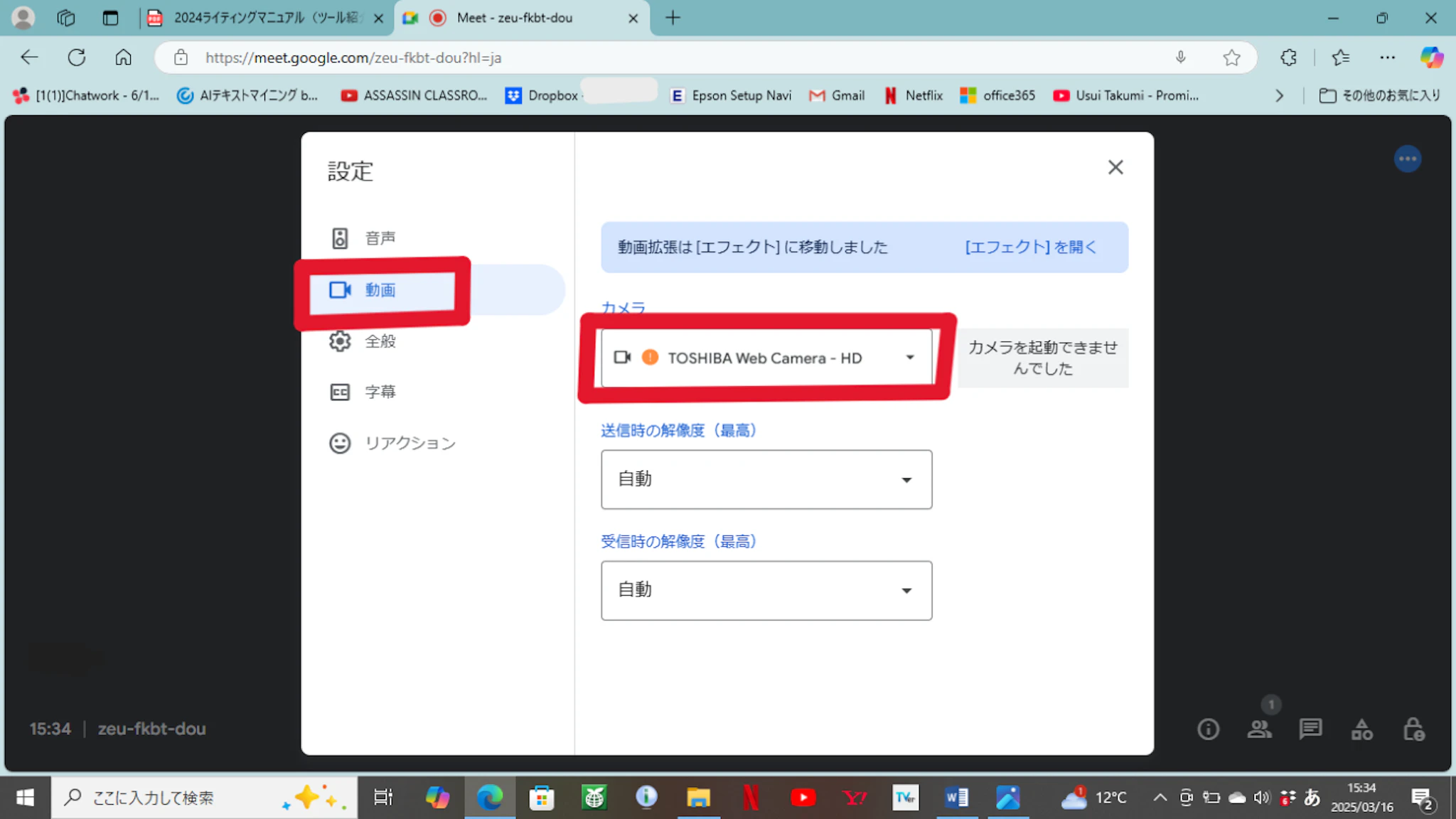Open the meeting details info icon
The image size is (1456, 819).
(1208, 729)
